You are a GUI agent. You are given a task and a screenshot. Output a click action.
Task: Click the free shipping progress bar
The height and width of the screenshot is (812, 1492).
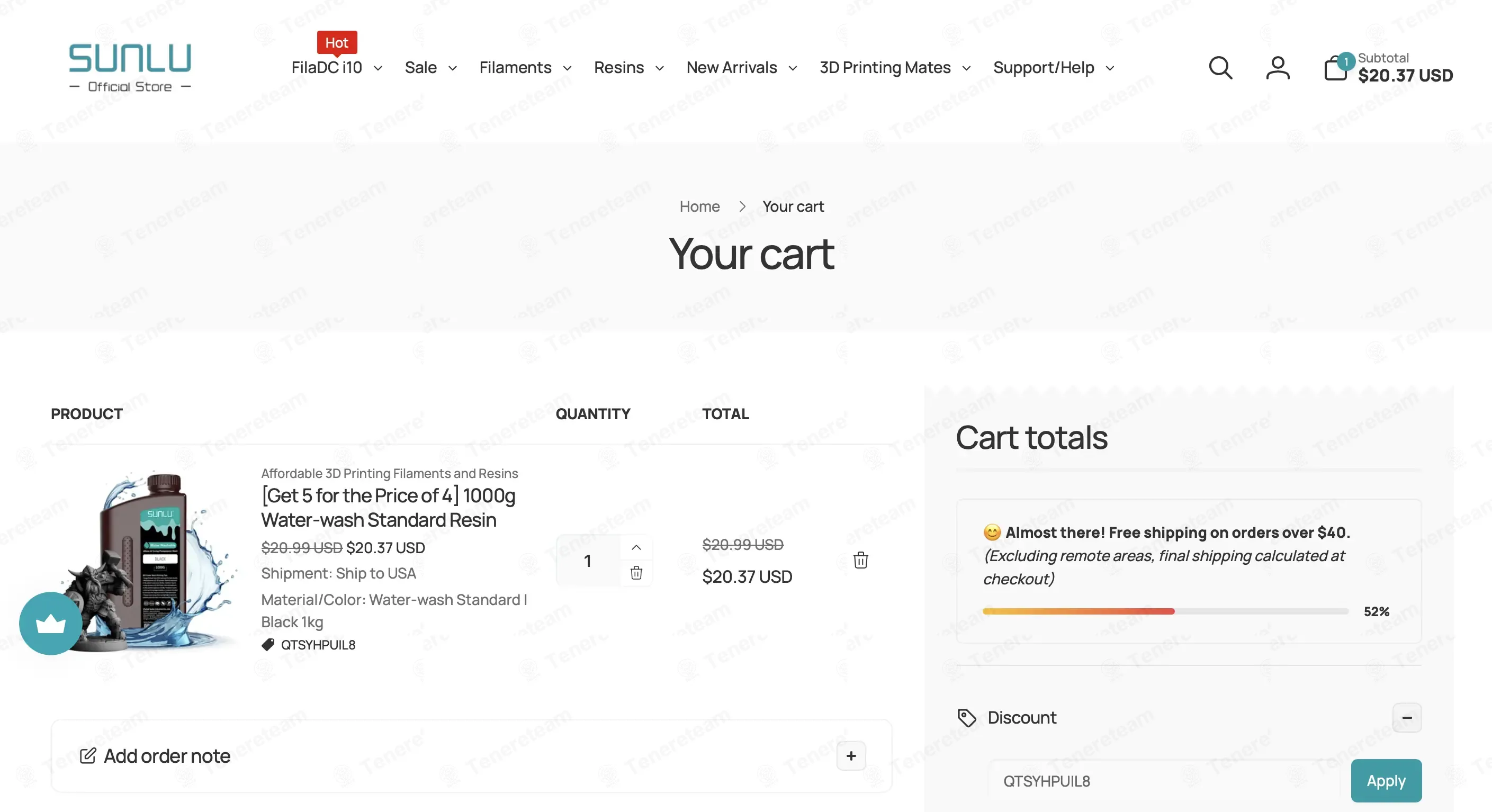[1165, 611]
